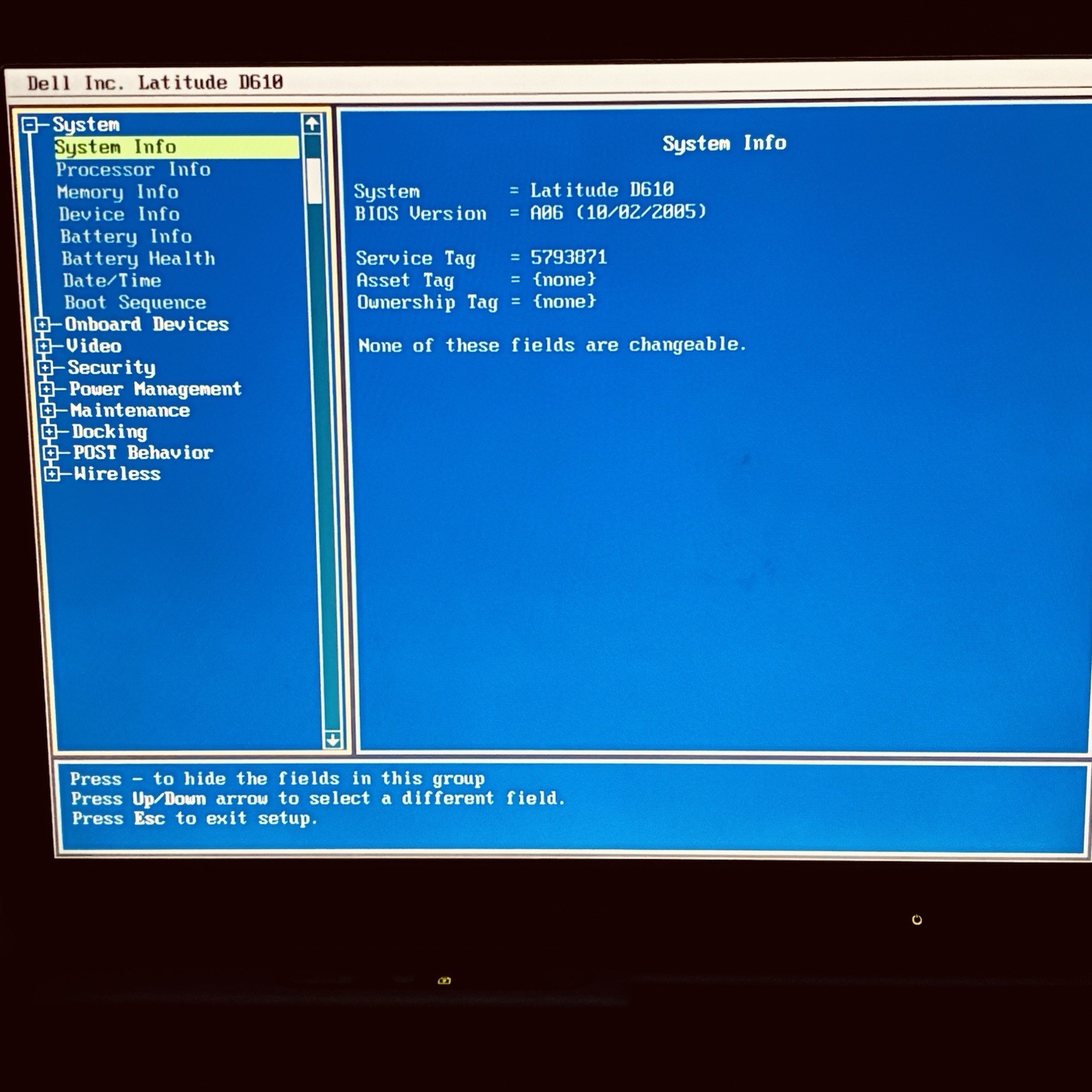Open Date/Time settings

click(112, 281)
